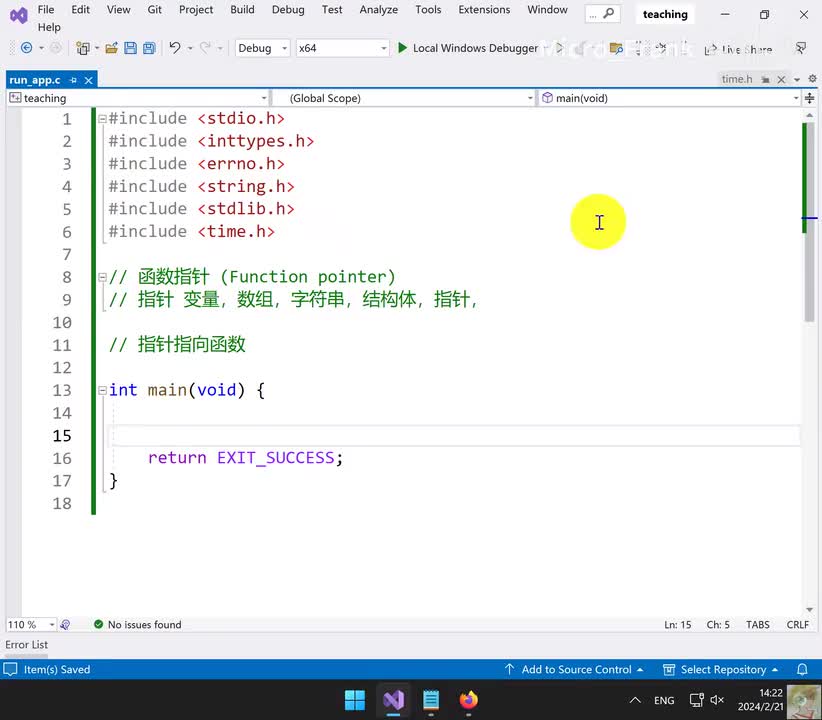The width and height of the screenshot is (822, 720).
Task: Open the main(void) member dropdown
Action: point(669,98)
